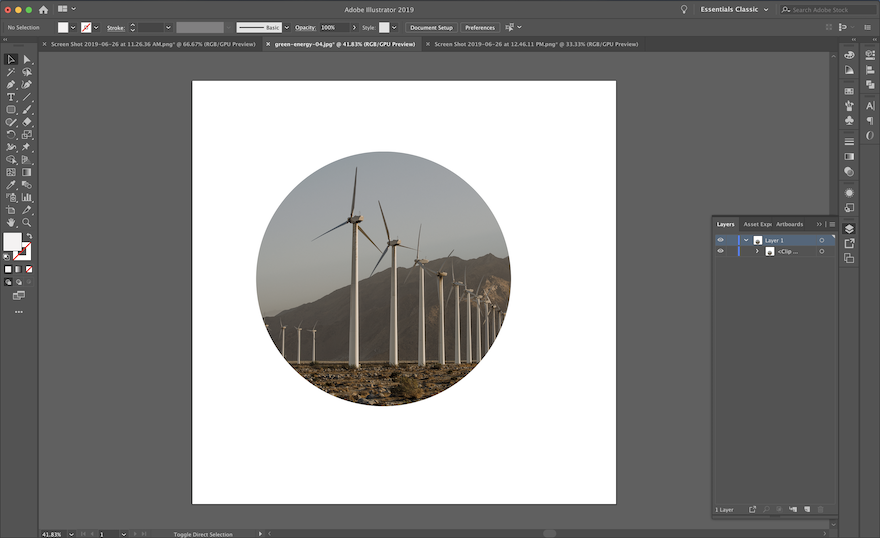
Task: Click the Document Setup button
Action: [431, 27]
